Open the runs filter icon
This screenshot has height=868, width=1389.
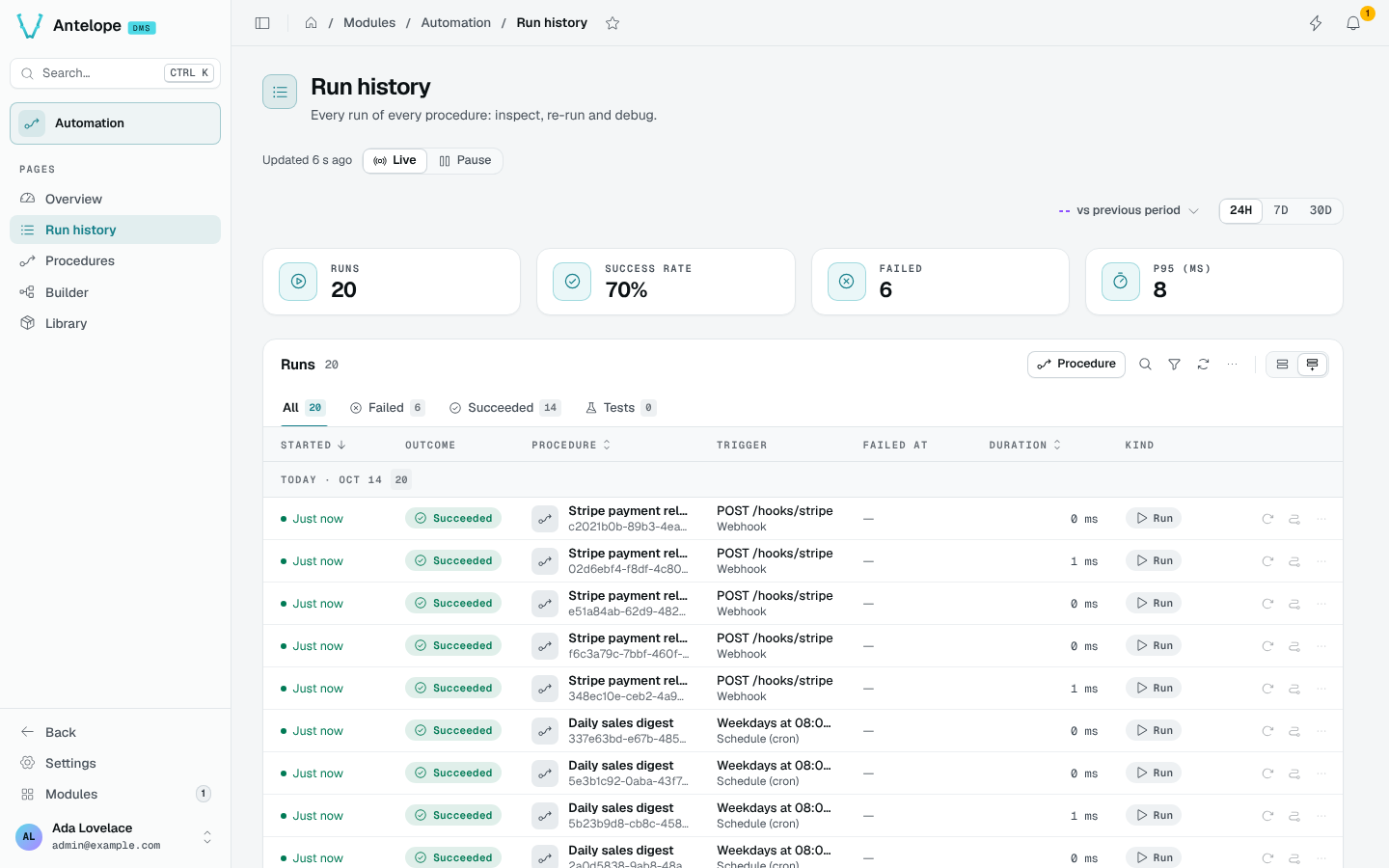tap(1174, 365)
